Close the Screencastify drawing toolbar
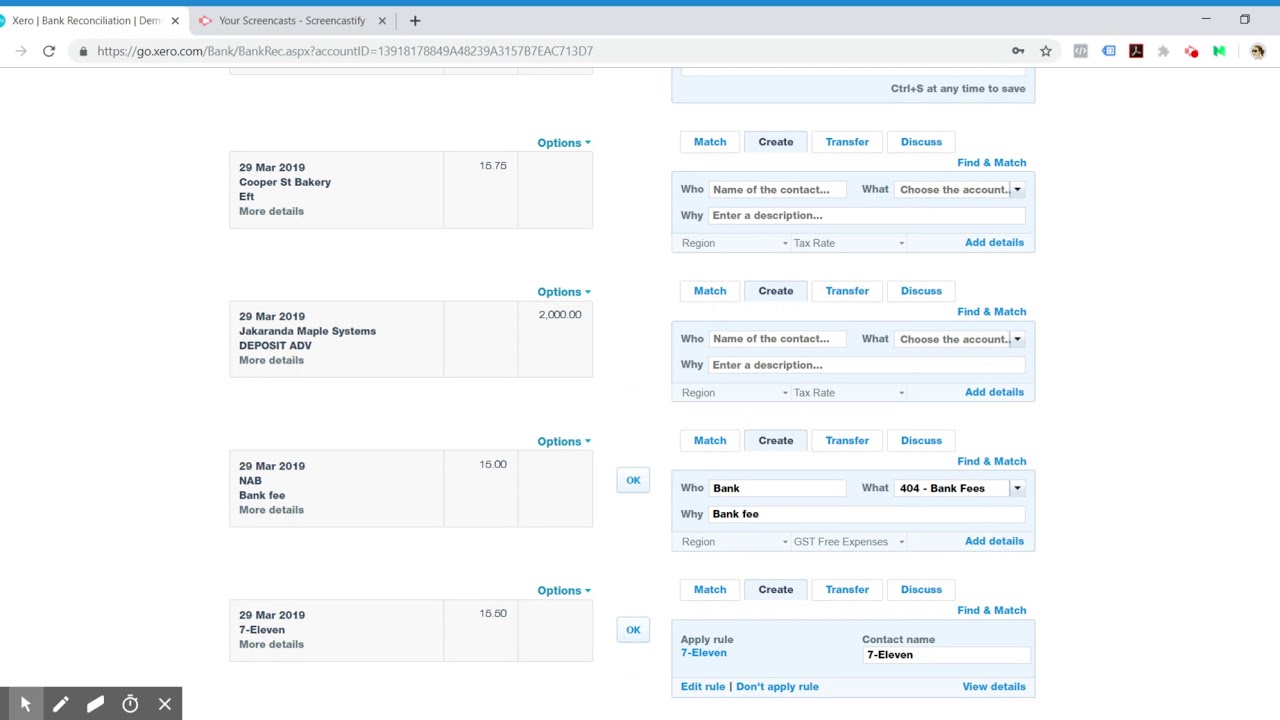This screenshot has width=1280, height=720. pos(165,704)
